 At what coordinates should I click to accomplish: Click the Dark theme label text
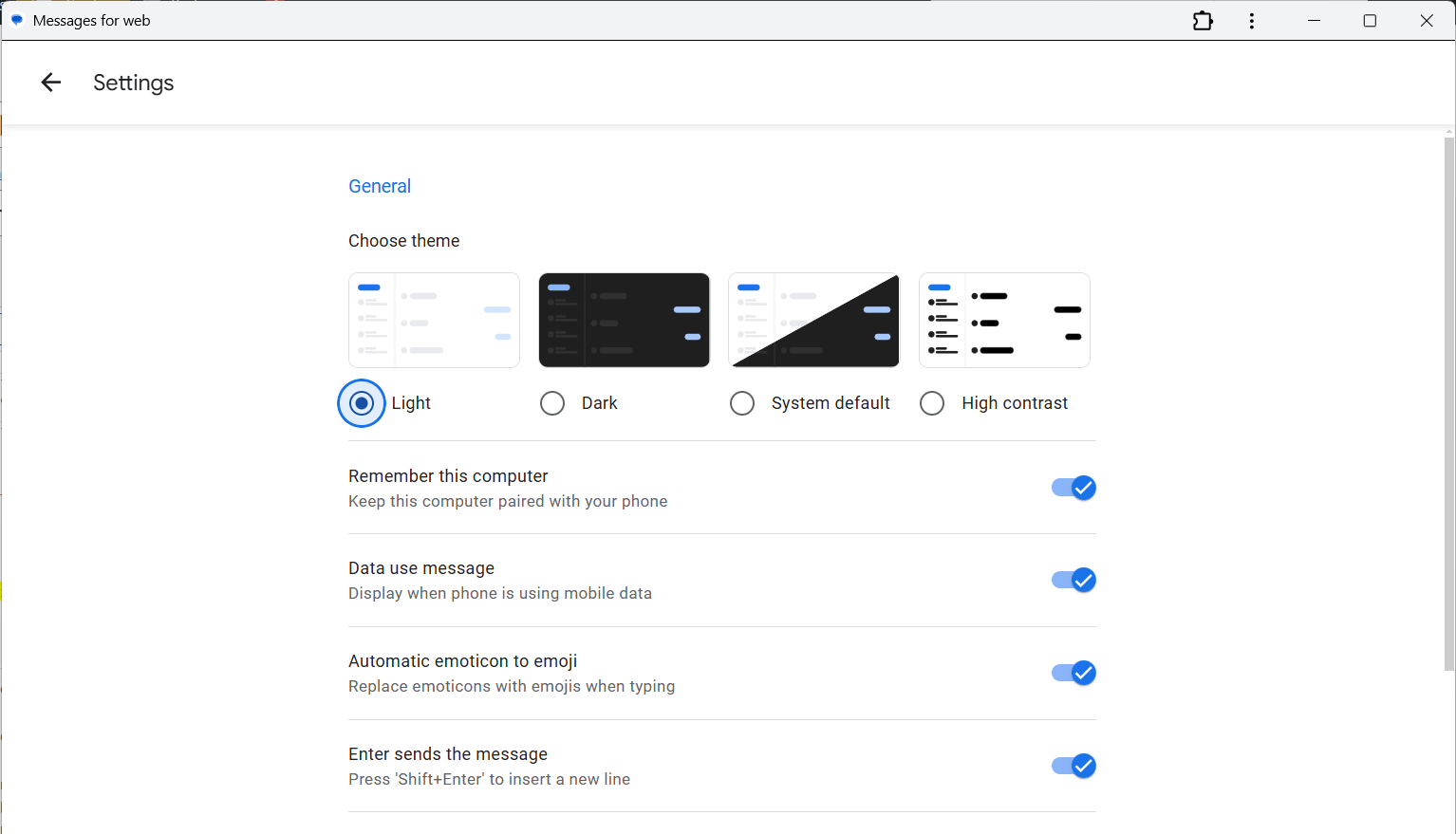600,403
